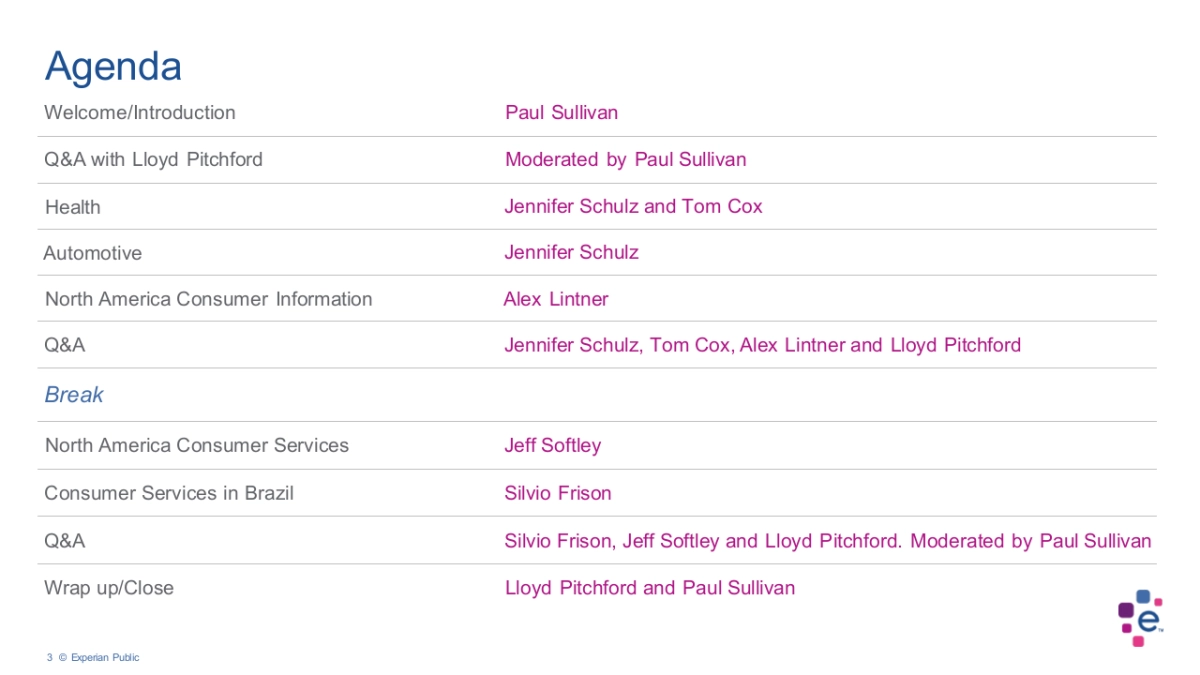Select the Wrap up/Close agenda item
The image size is (1200, 675).
[109, 588]
